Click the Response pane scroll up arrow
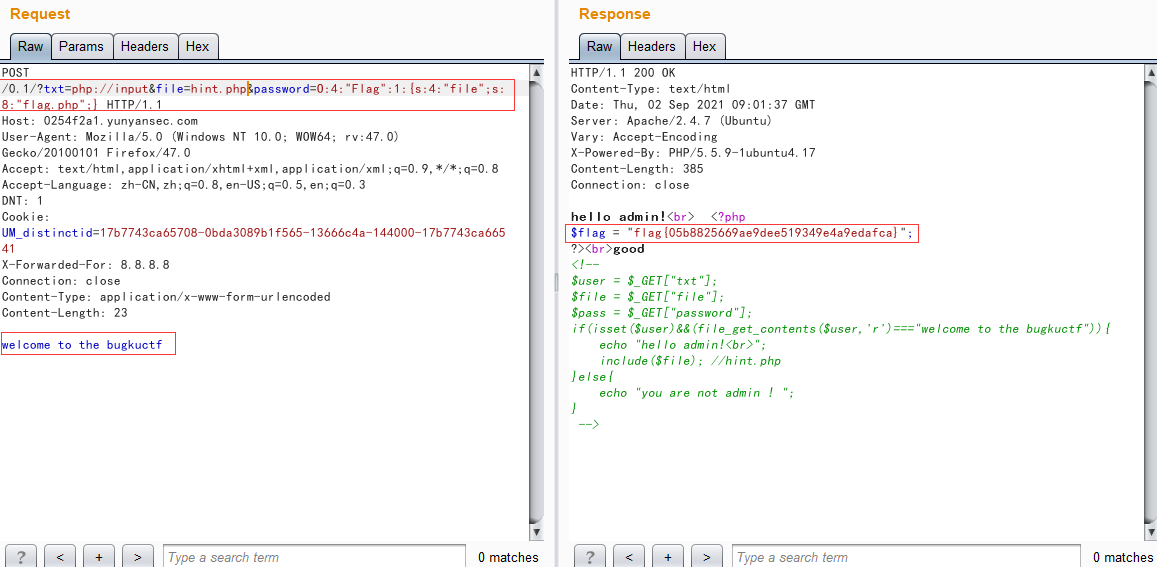Viewport: 1157px width, 567px height. click(x=1150, y=72)
